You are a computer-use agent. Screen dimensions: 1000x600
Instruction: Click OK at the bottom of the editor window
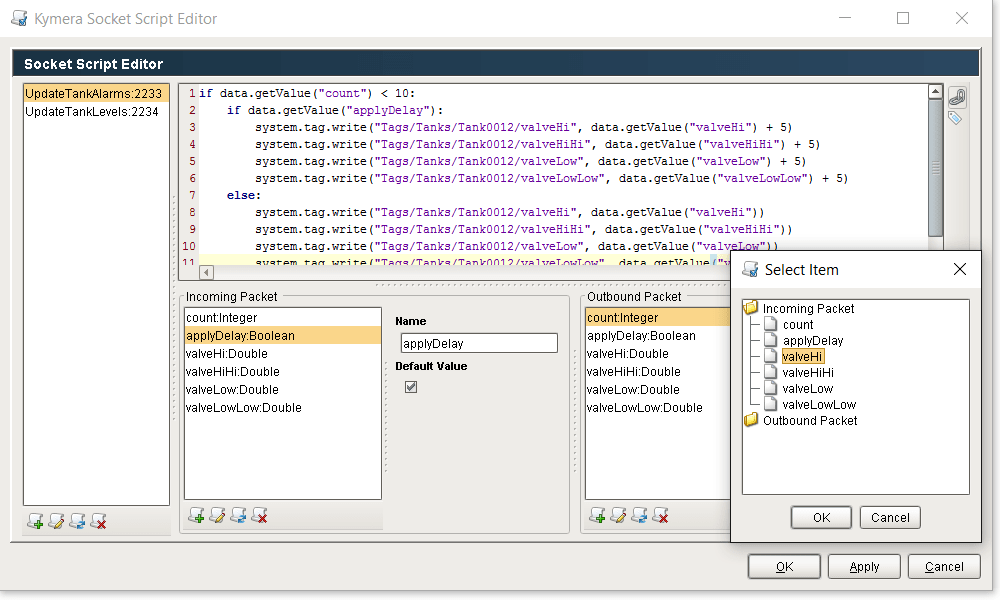(784, 566)
